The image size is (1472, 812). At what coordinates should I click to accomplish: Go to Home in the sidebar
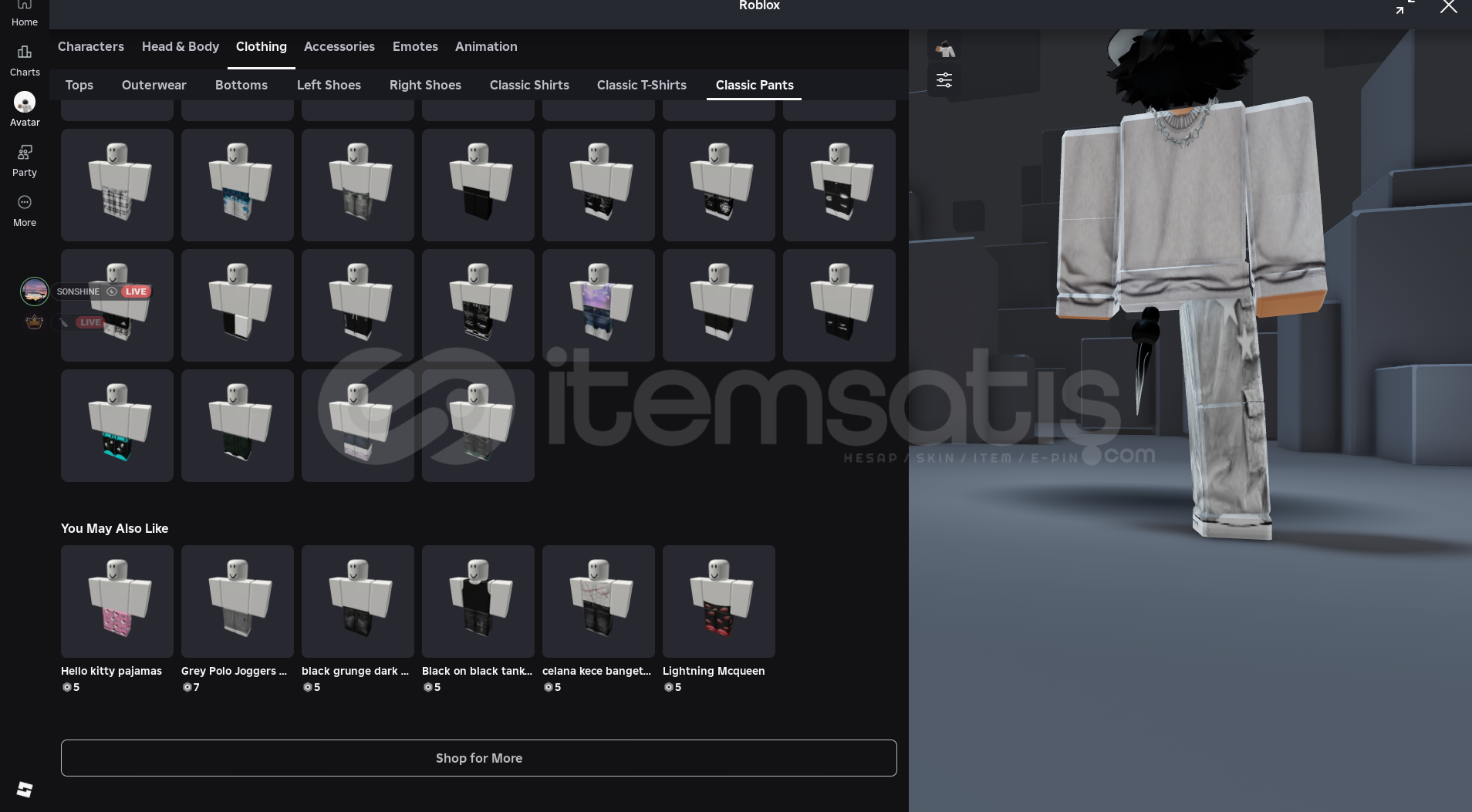click(25, 13)
